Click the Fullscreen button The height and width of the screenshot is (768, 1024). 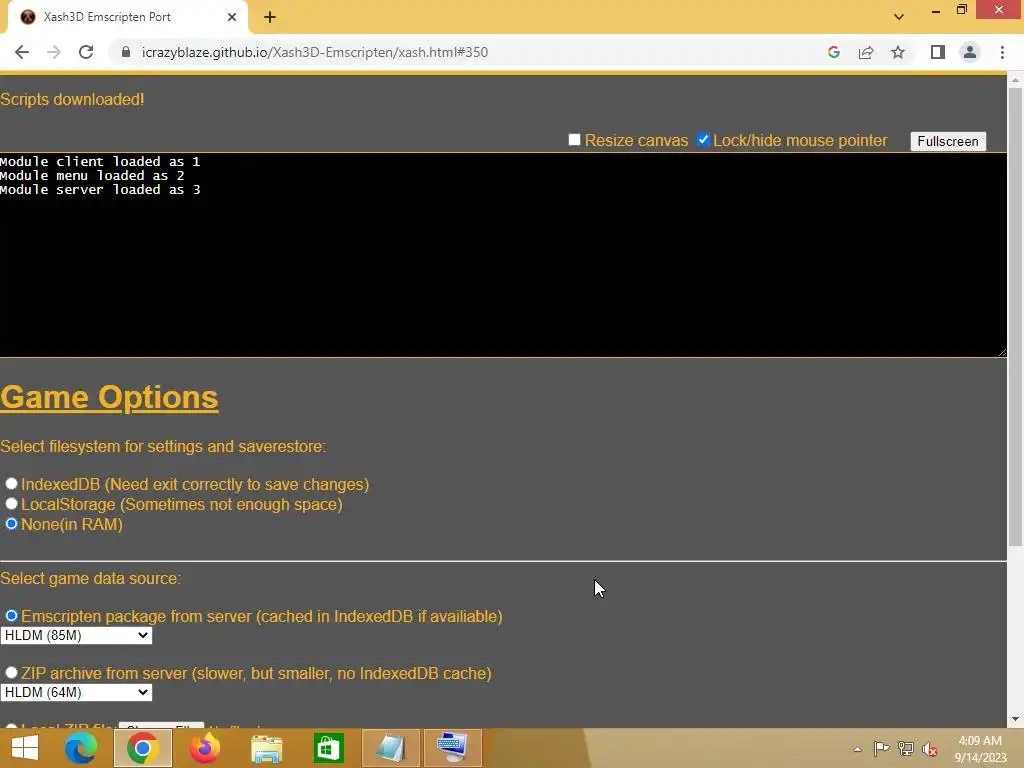(x=948, y=141)
